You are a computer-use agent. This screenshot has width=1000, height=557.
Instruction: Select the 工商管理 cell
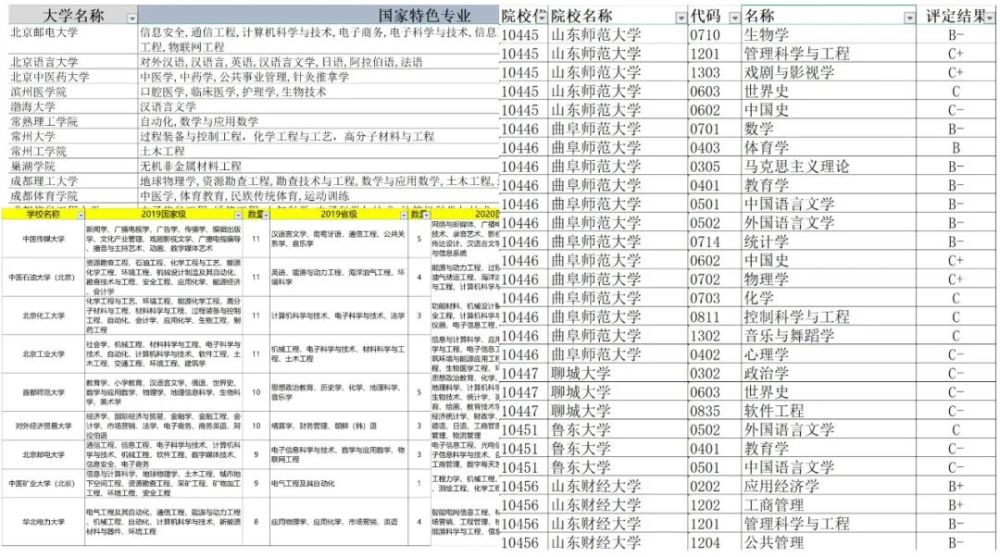coord(828,505)
